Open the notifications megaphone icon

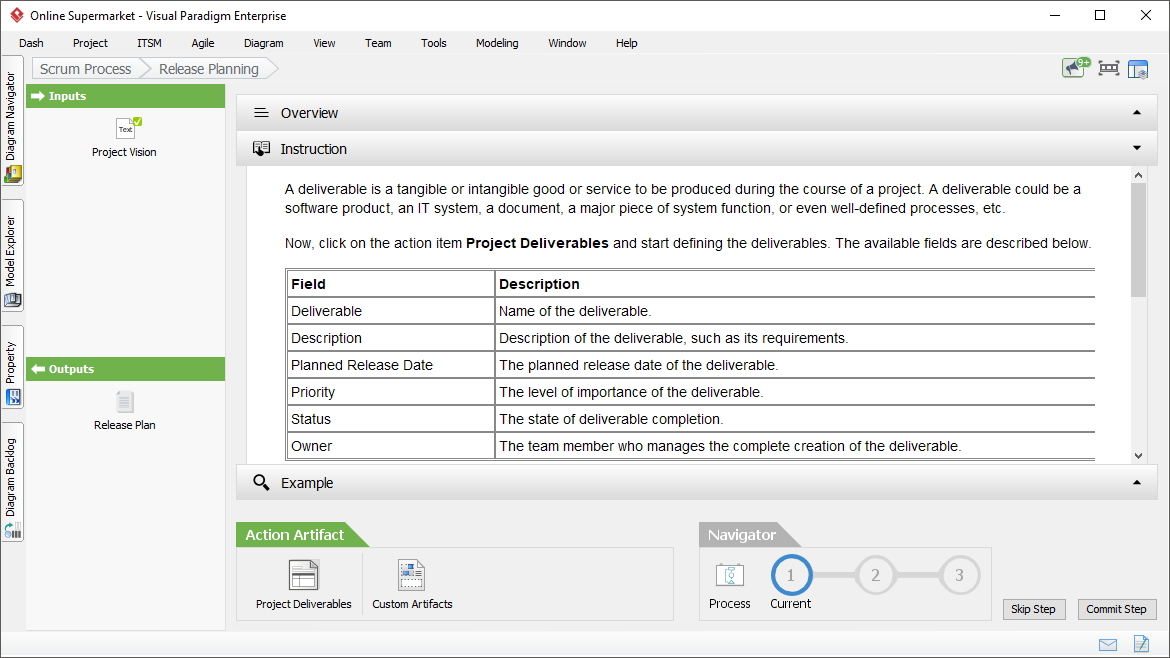coord(1075,68)
